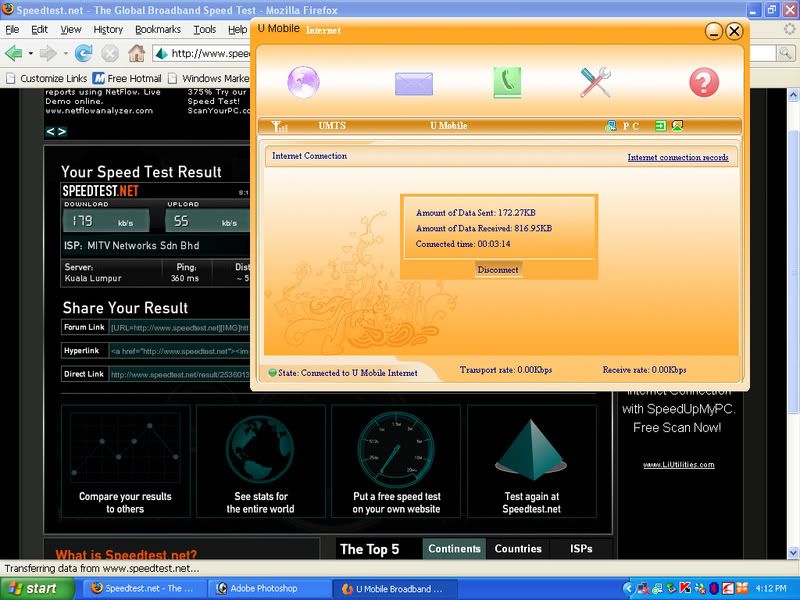Click the taskbar clock showing 4:12 PM
The width and height of the screenshot is (800, 600).
tap(771, 588)
